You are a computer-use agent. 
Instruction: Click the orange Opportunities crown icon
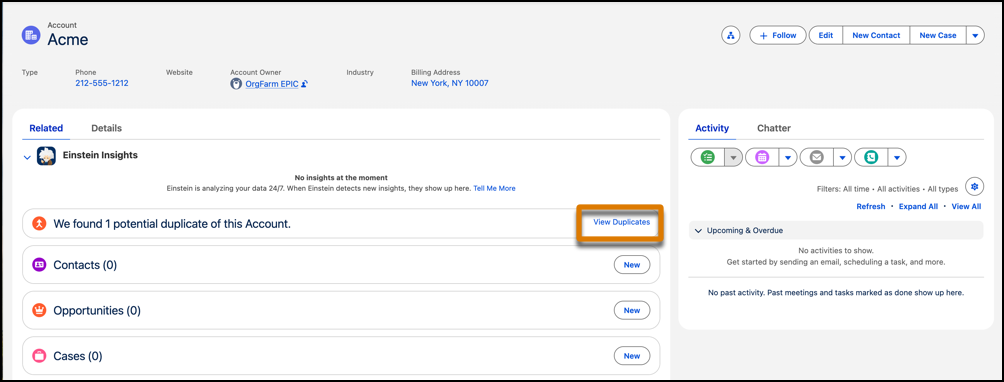[40, 310]
